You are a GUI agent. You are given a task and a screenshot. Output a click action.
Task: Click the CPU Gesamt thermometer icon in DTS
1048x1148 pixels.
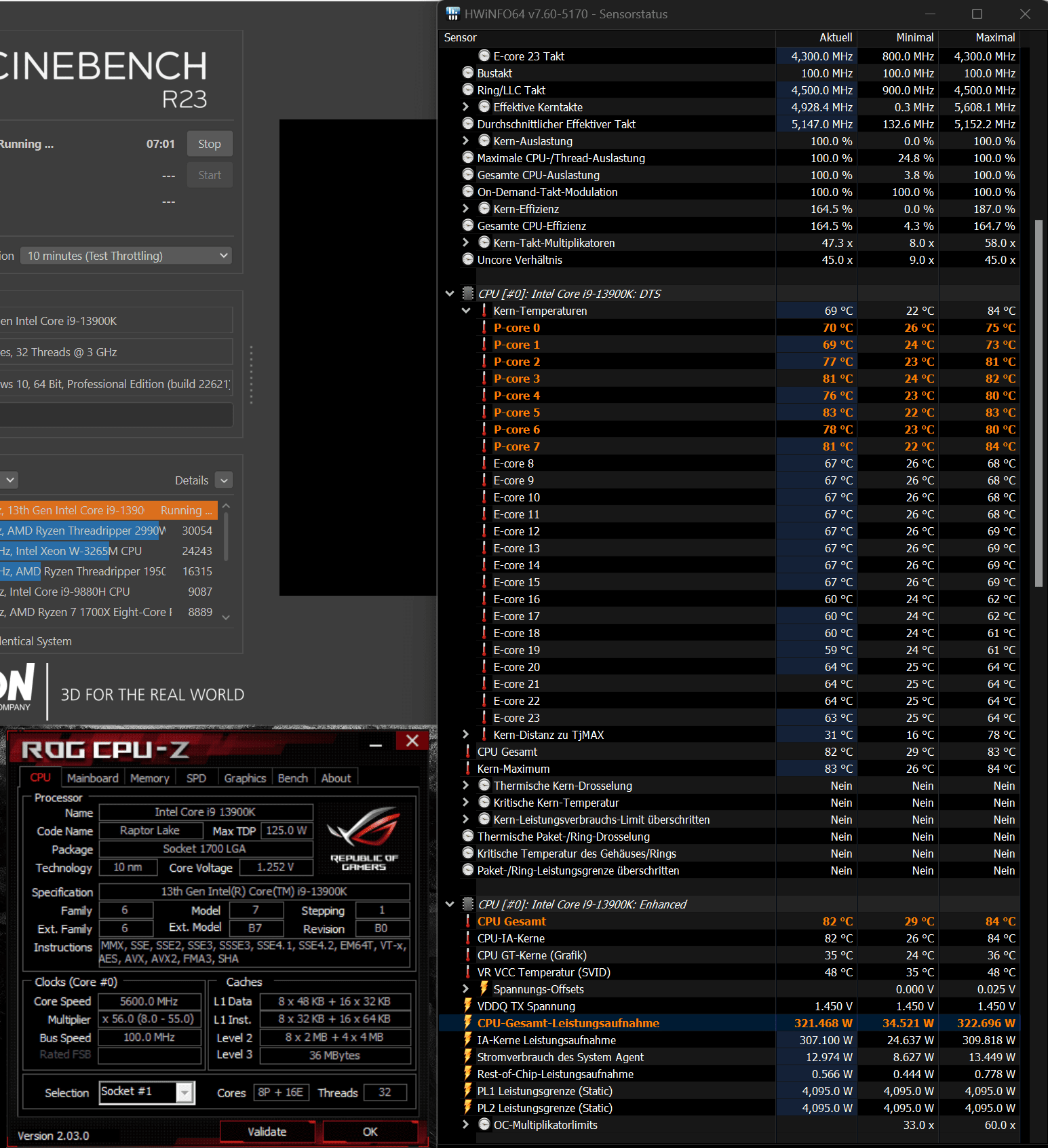point(468,751)
